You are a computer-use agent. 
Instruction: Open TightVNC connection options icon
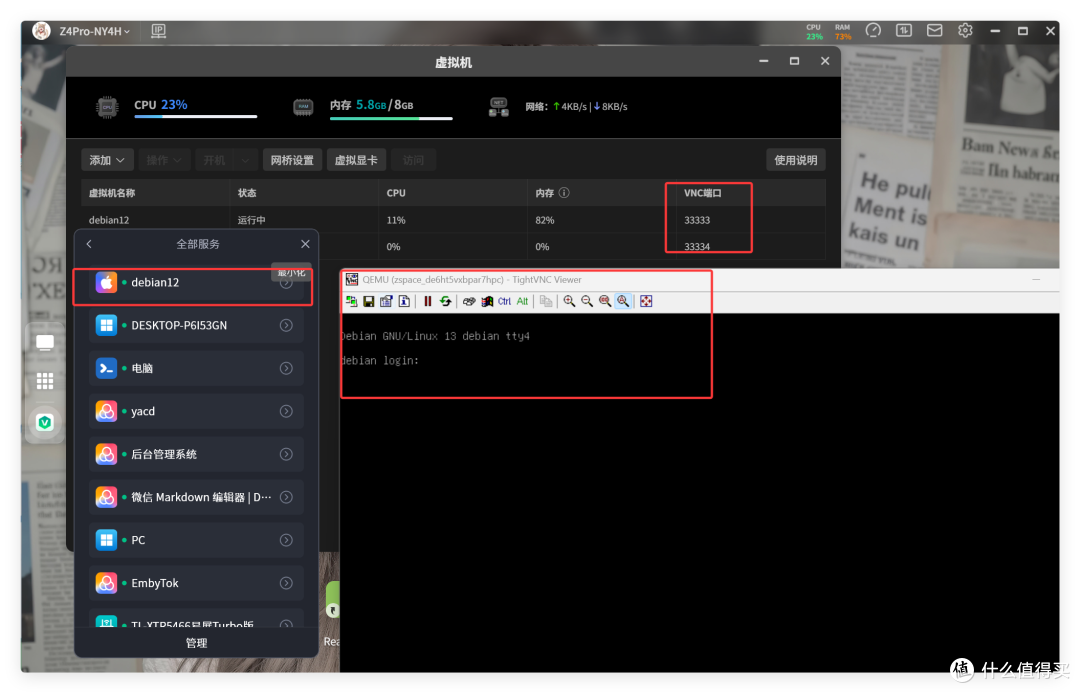(x=386, y=301)
